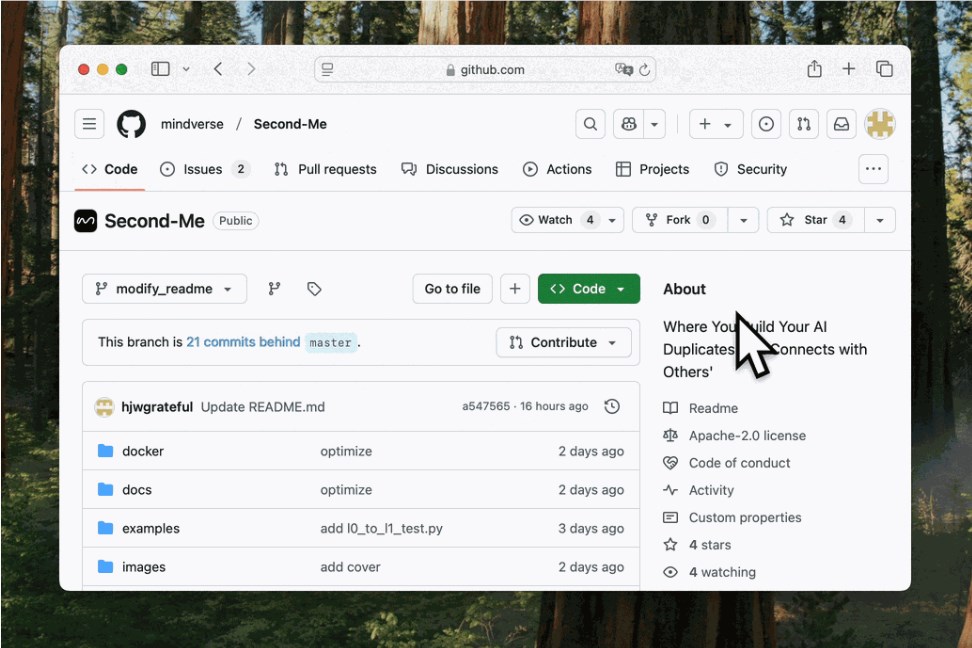
Task: Show more repository tabs with ellipsis button
Action: coord(873,169)
